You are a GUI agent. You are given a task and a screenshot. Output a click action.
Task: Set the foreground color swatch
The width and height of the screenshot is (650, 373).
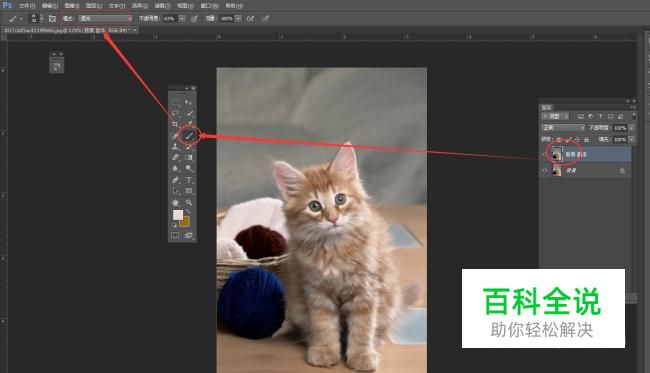click(x=178, y=215)
